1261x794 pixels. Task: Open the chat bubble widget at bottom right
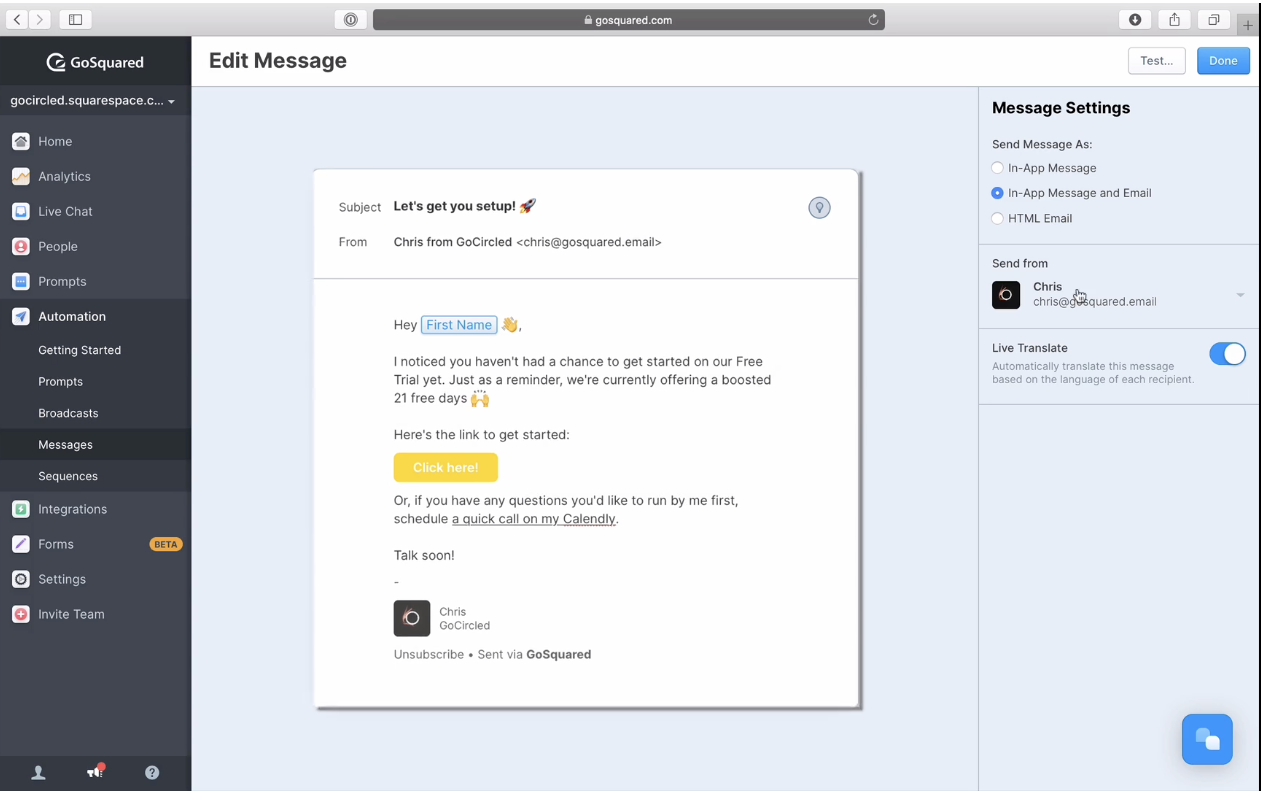coord(1207,739)
